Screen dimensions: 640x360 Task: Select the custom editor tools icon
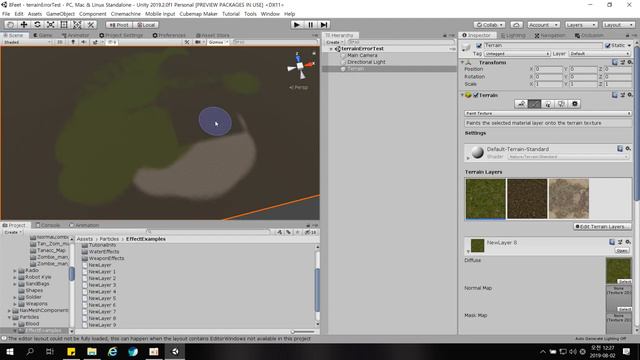click(x=91, y=25)
